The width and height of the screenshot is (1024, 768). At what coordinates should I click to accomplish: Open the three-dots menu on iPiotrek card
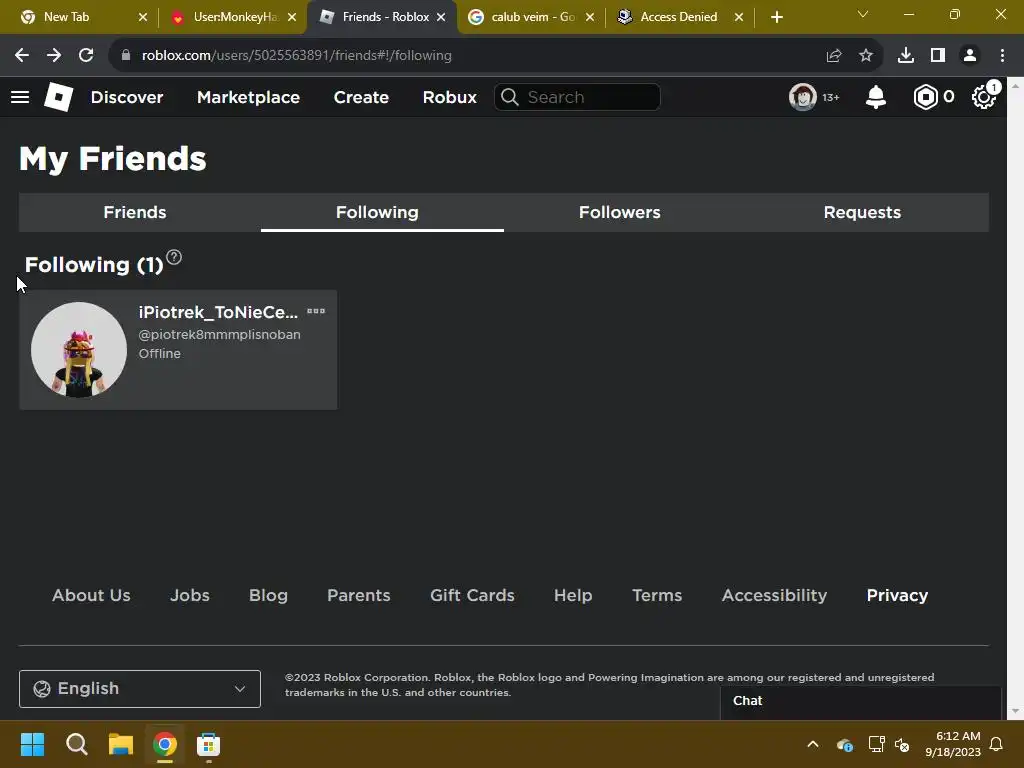(316, 312)
